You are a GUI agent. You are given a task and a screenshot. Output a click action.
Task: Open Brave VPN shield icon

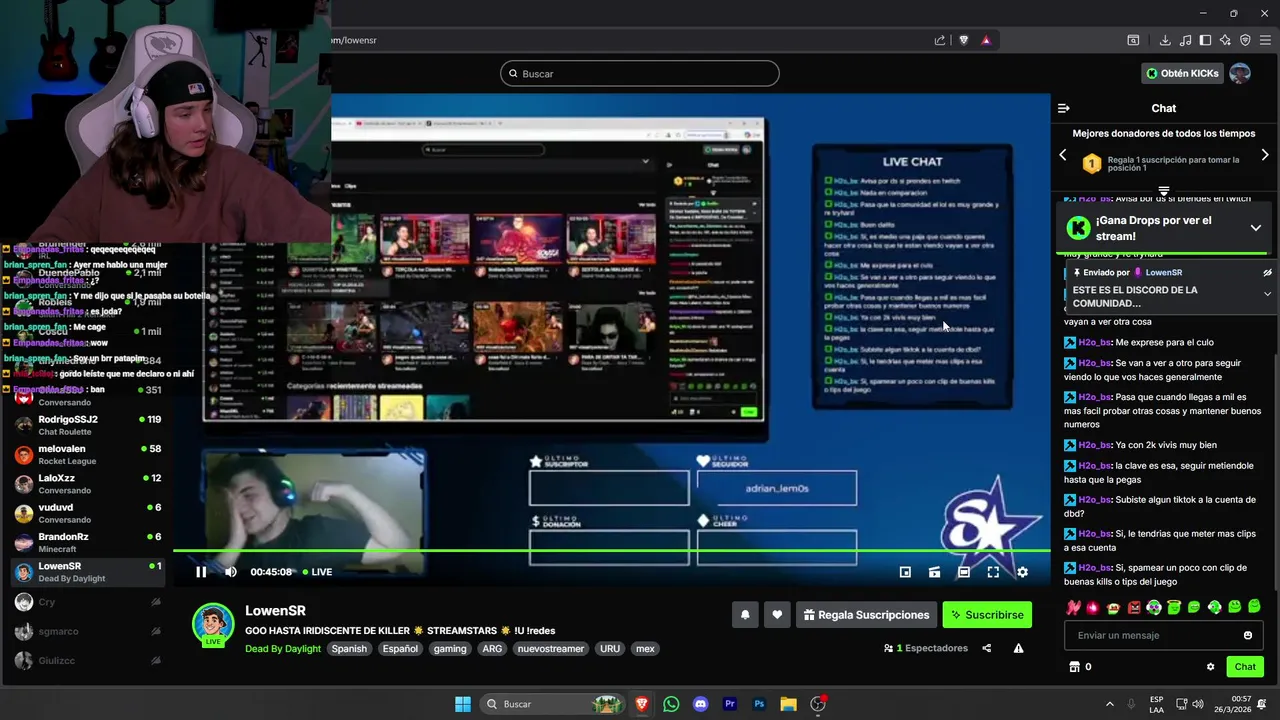(1245, 40)
